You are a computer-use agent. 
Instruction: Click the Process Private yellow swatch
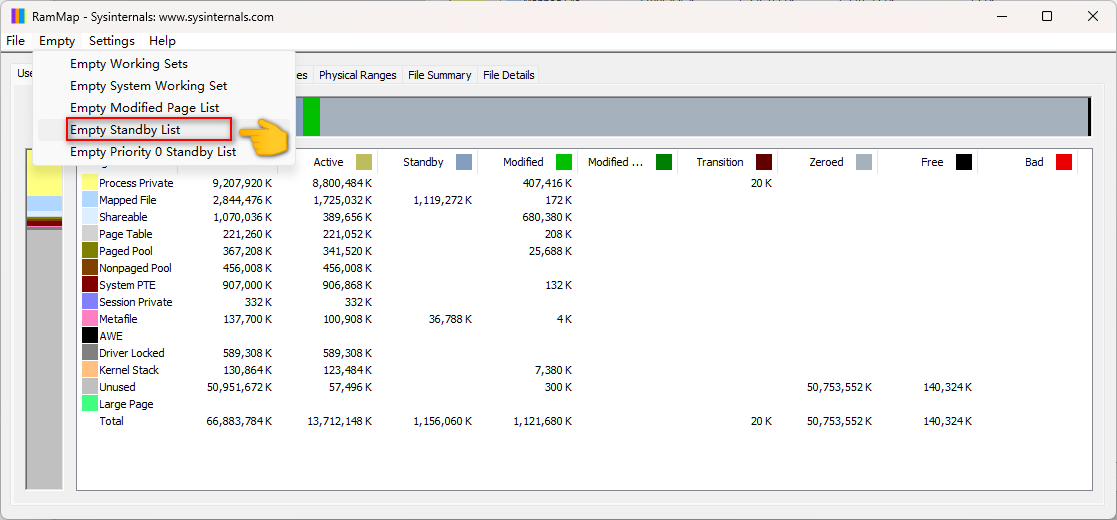90,183
